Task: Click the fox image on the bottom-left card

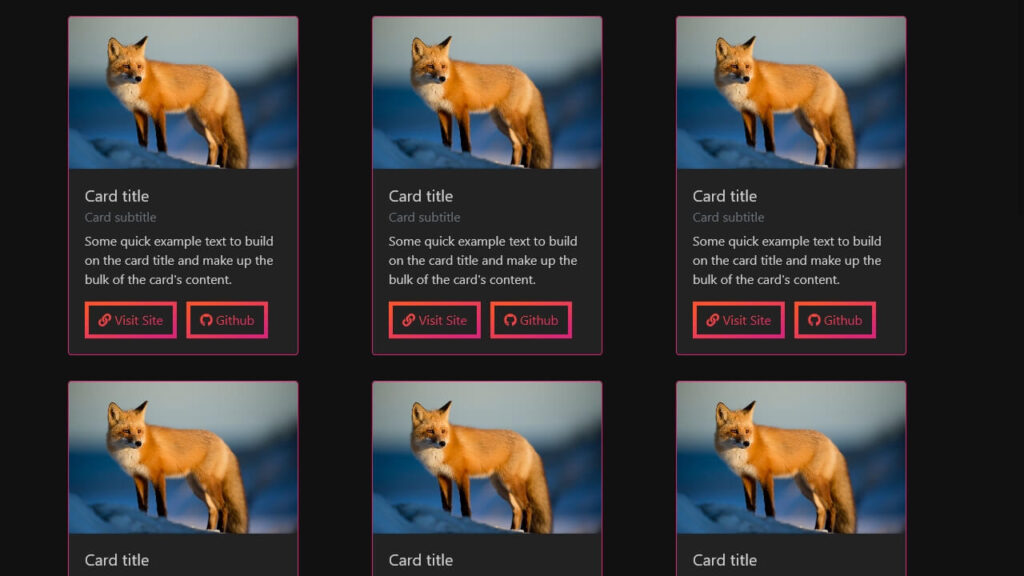Action: (x=183, y=456)
